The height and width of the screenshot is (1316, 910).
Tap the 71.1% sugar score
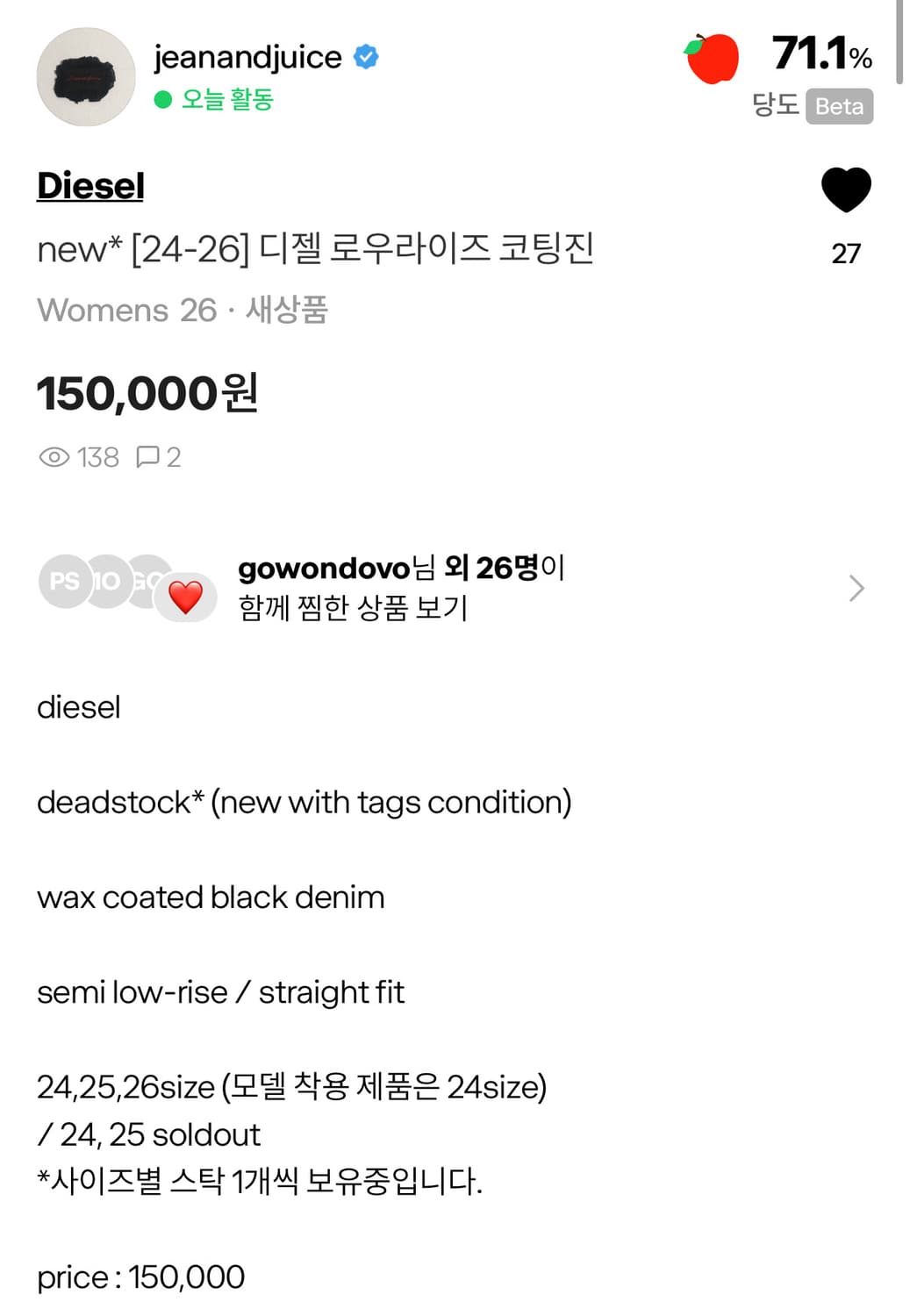click(x=821, y=54)
